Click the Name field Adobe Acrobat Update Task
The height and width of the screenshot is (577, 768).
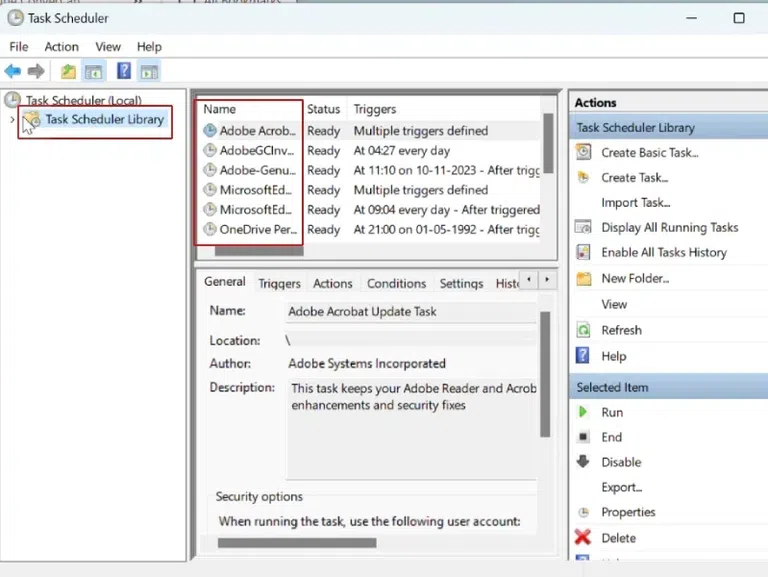click(410, 312)
